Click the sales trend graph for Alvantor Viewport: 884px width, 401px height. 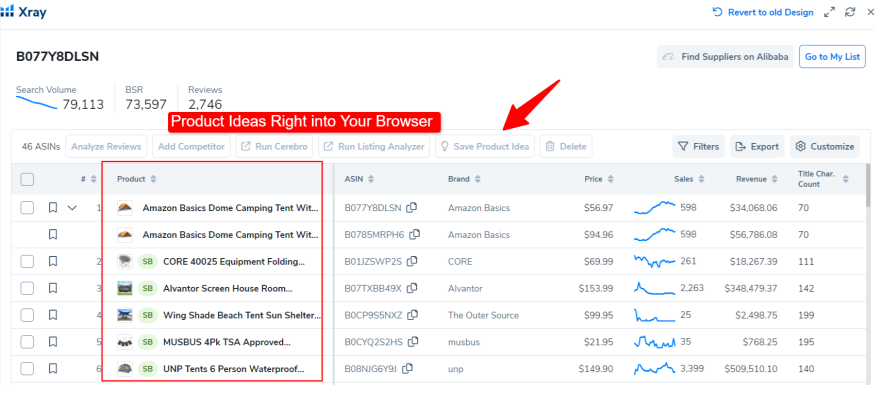tap(657, 288)
